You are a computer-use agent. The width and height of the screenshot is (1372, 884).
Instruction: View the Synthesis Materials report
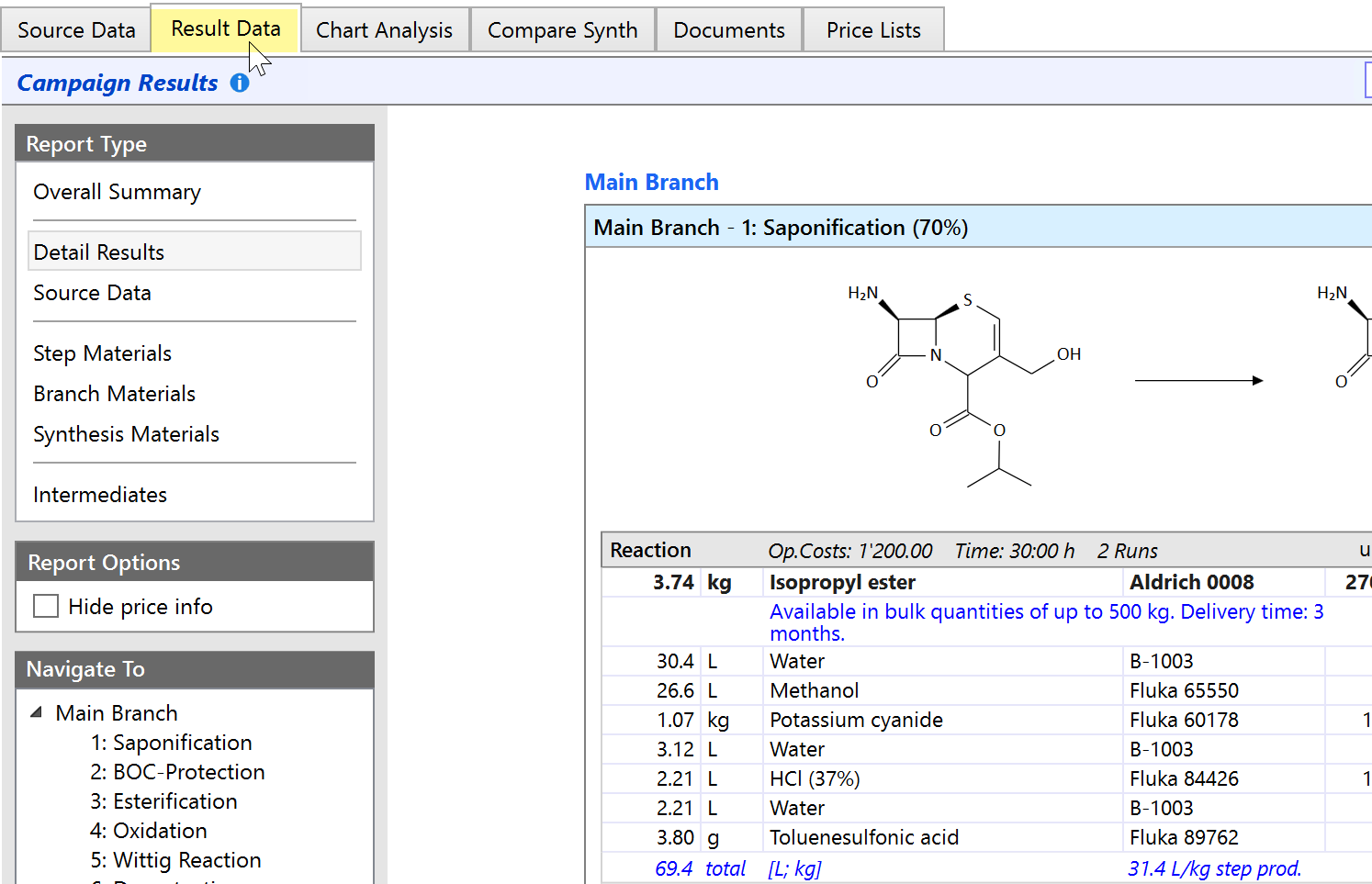coord(126,434)
